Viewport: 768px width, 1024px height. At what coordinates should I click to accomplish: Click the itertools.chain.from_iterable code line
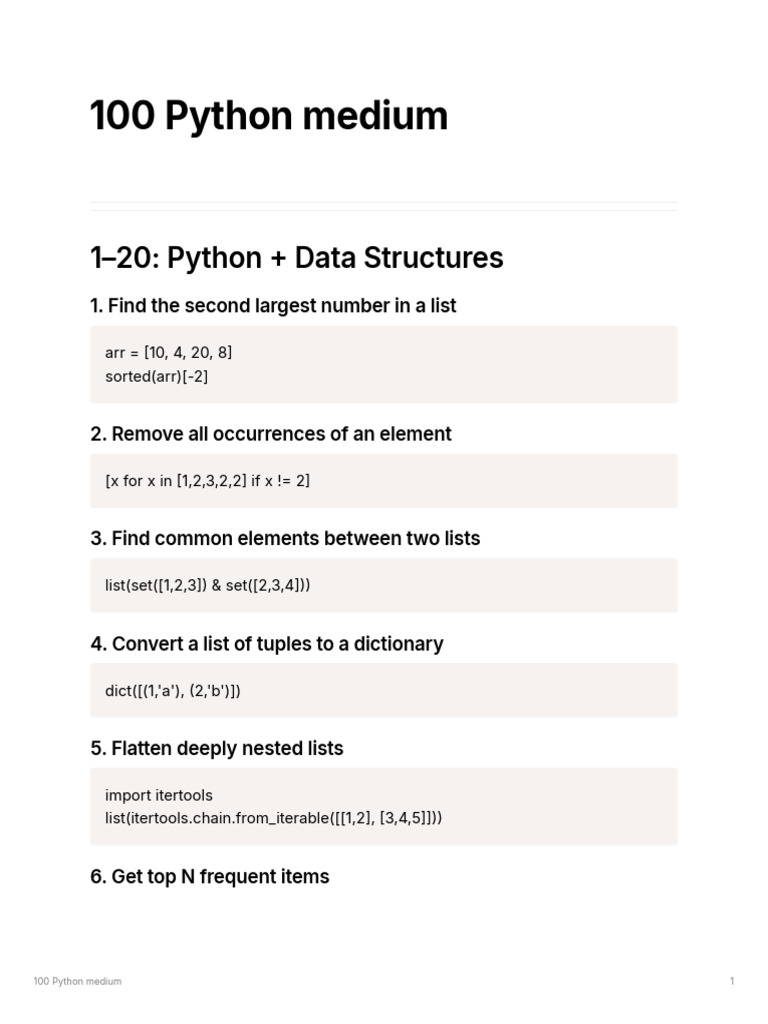tap(273, 818)
